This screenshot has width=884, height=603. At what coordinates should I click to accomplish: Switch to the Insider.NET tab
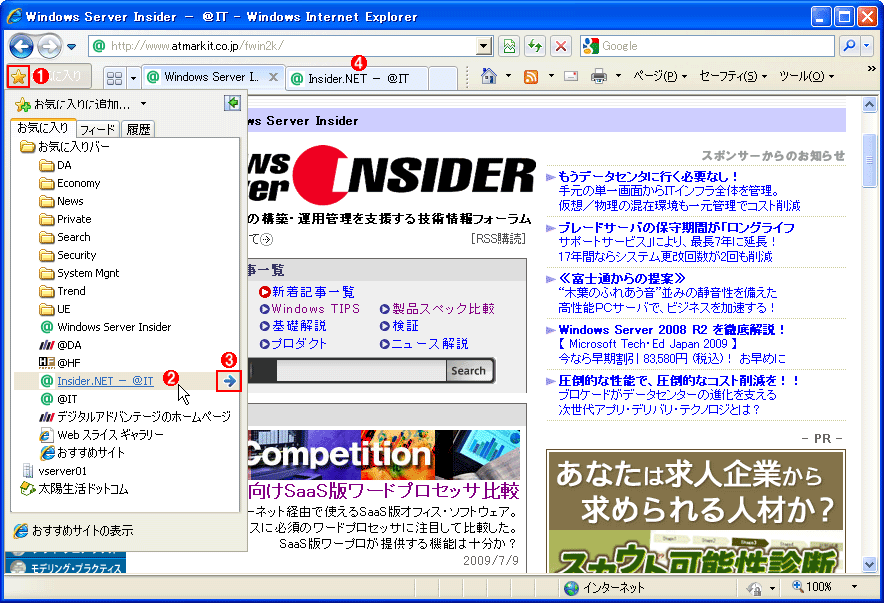tap(357, 78)
